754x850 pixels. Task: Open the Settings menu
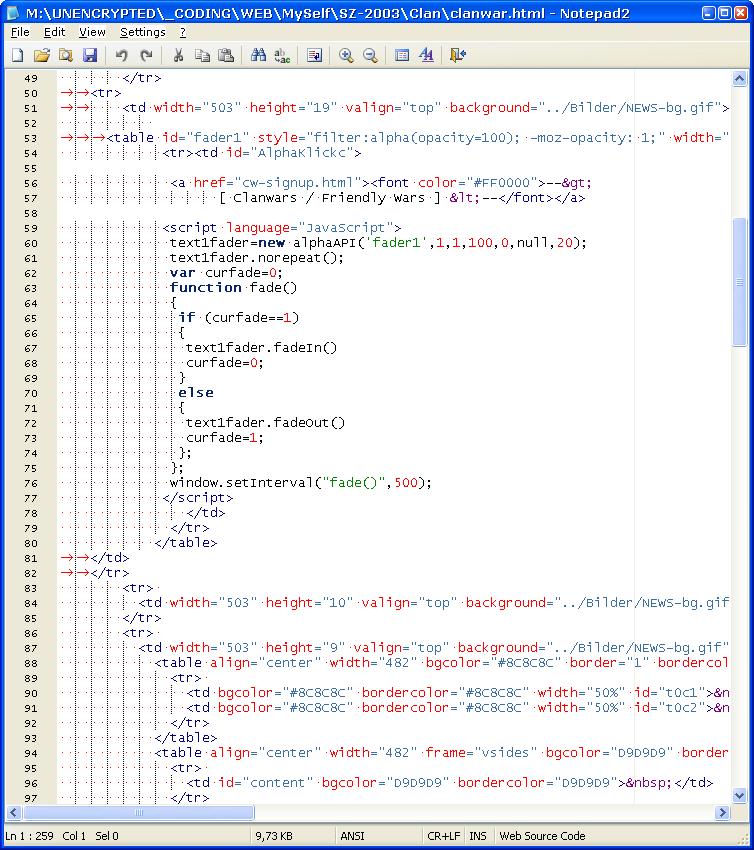[x=143, y=32]
